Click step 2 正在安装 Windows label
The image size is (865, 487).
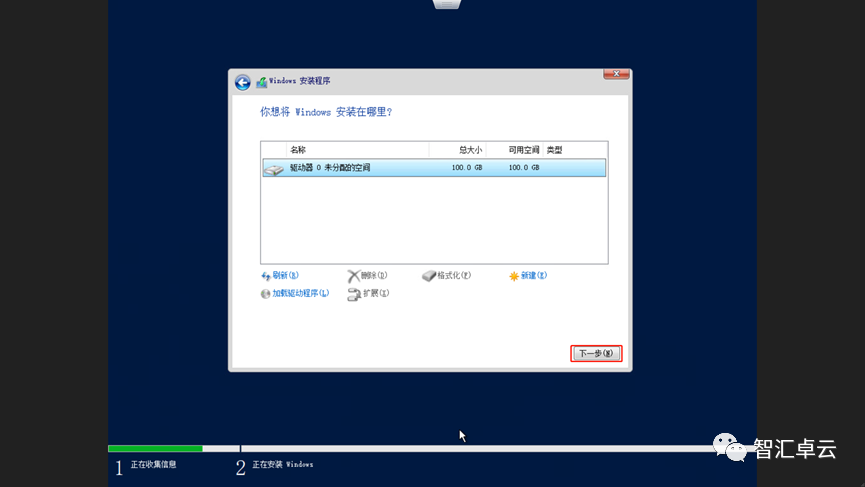coord(282,464)
